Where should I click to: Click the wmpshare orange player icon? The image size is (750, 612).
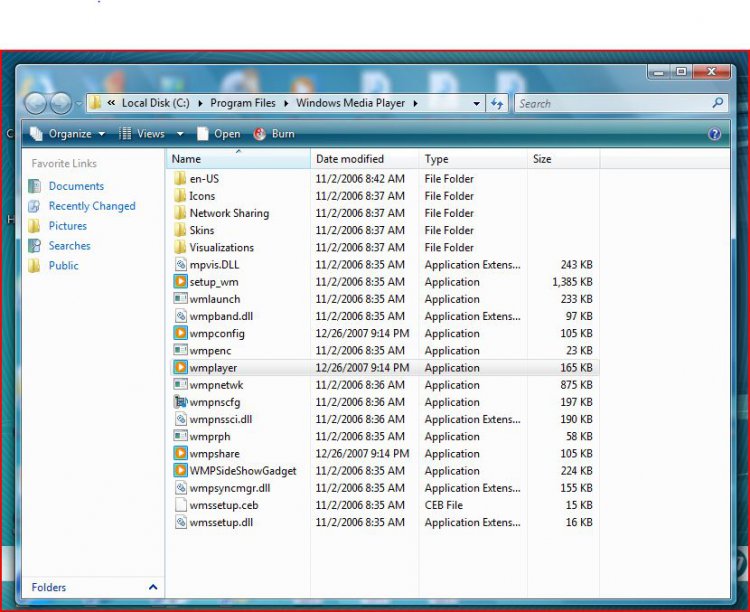tap(180, 453)
